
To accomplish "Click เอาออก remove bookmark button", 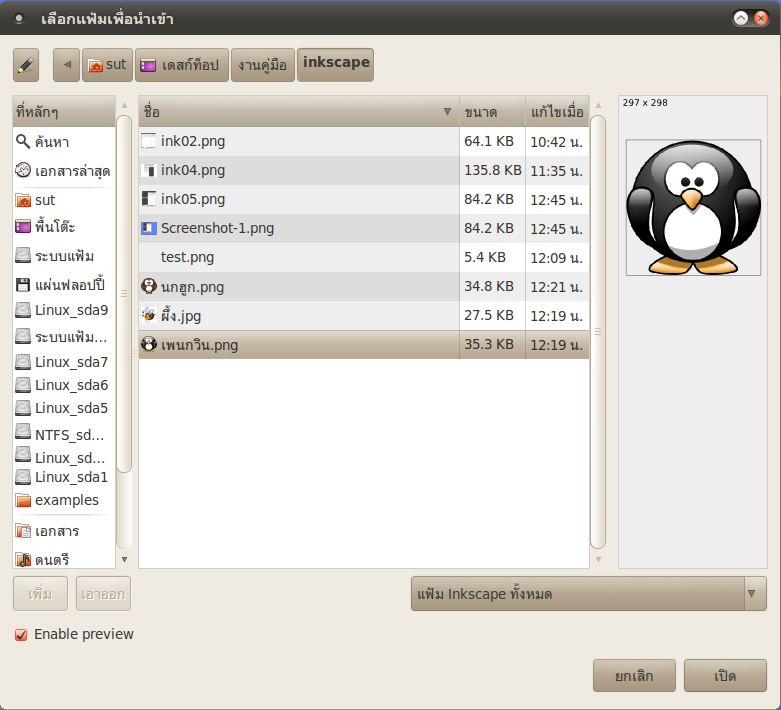I will [103, 593].
